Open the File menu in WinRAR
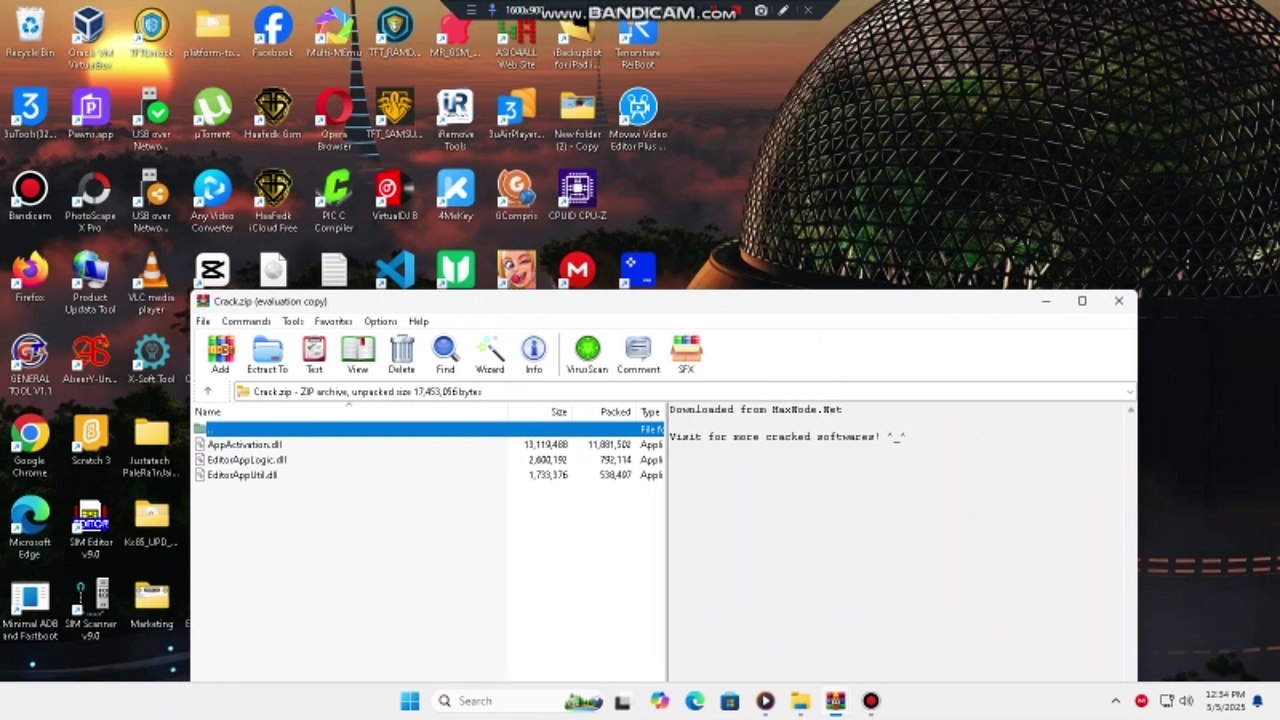Screen dimensions: 1280x720 203,321
